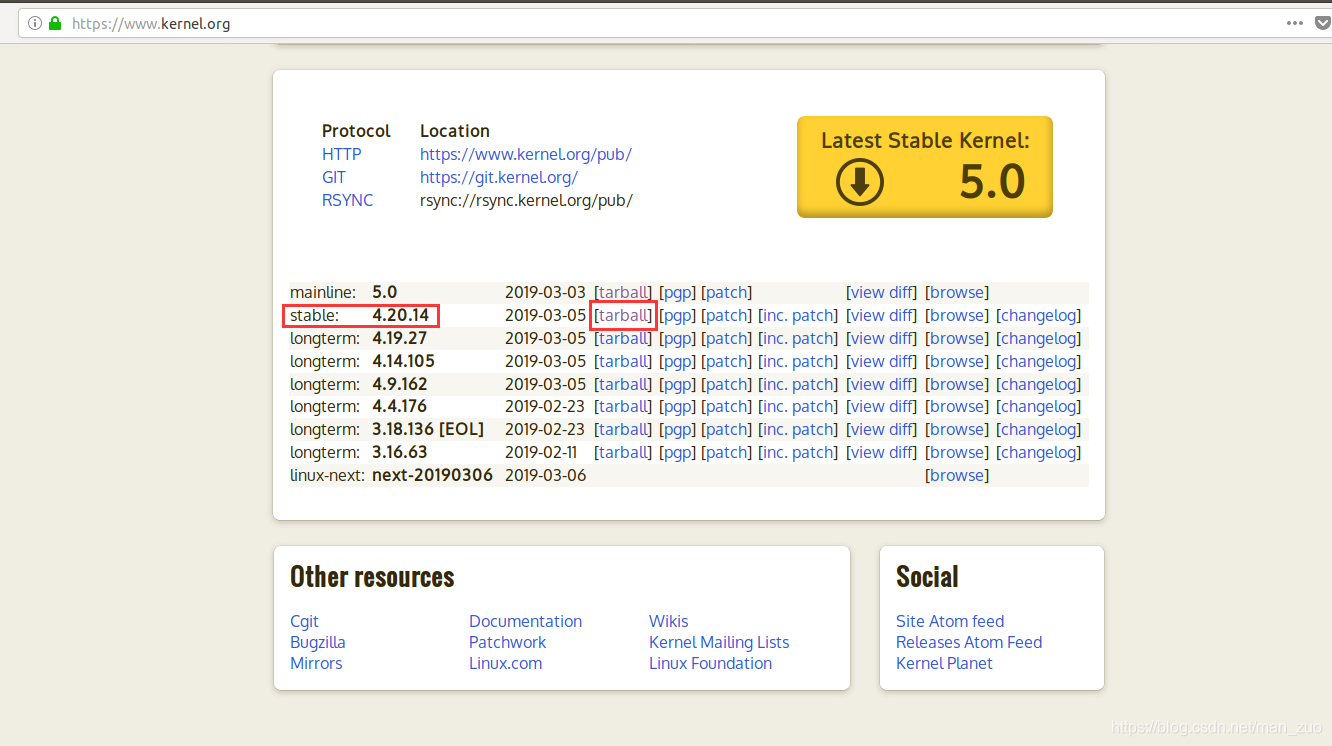The width and height of the screenshot is (1332, 746).
Task: Select the rsync://rsync.kernel.org/pub/ text
Action: [x=526, y=200]
